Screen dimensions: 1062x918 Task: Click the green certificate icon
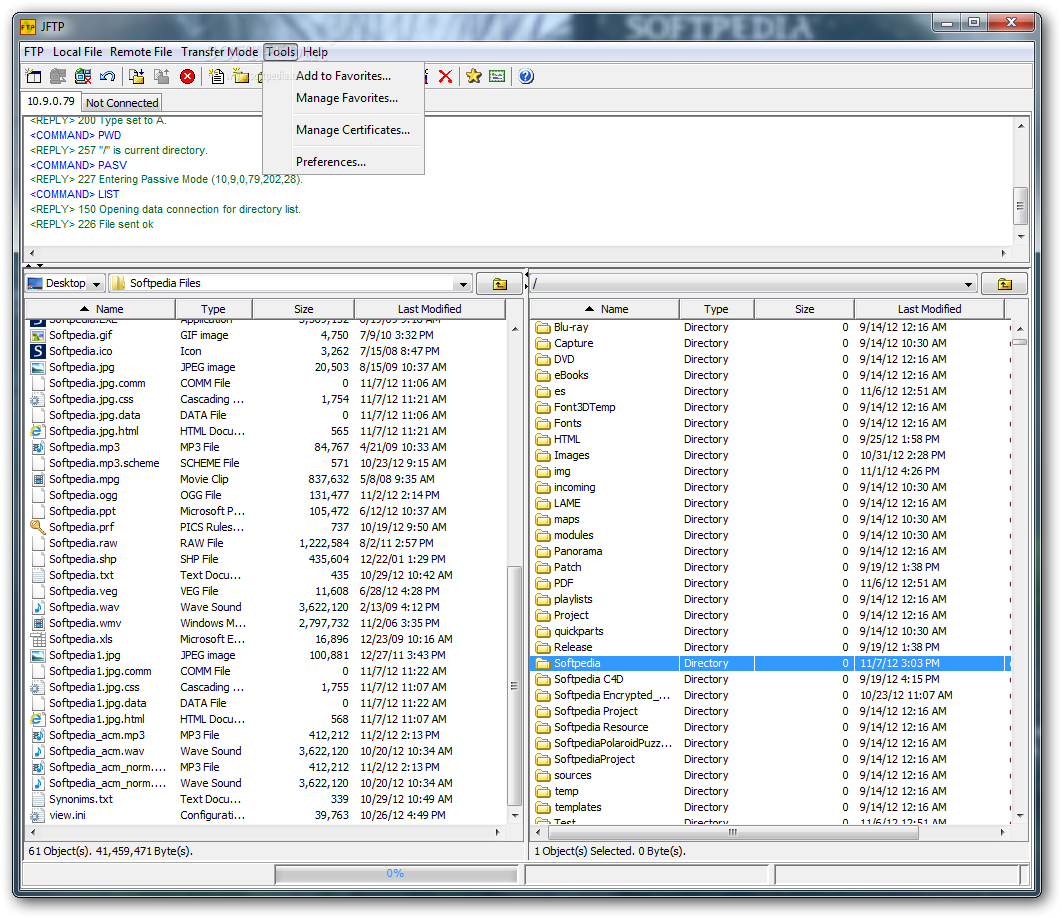(497, 76)
